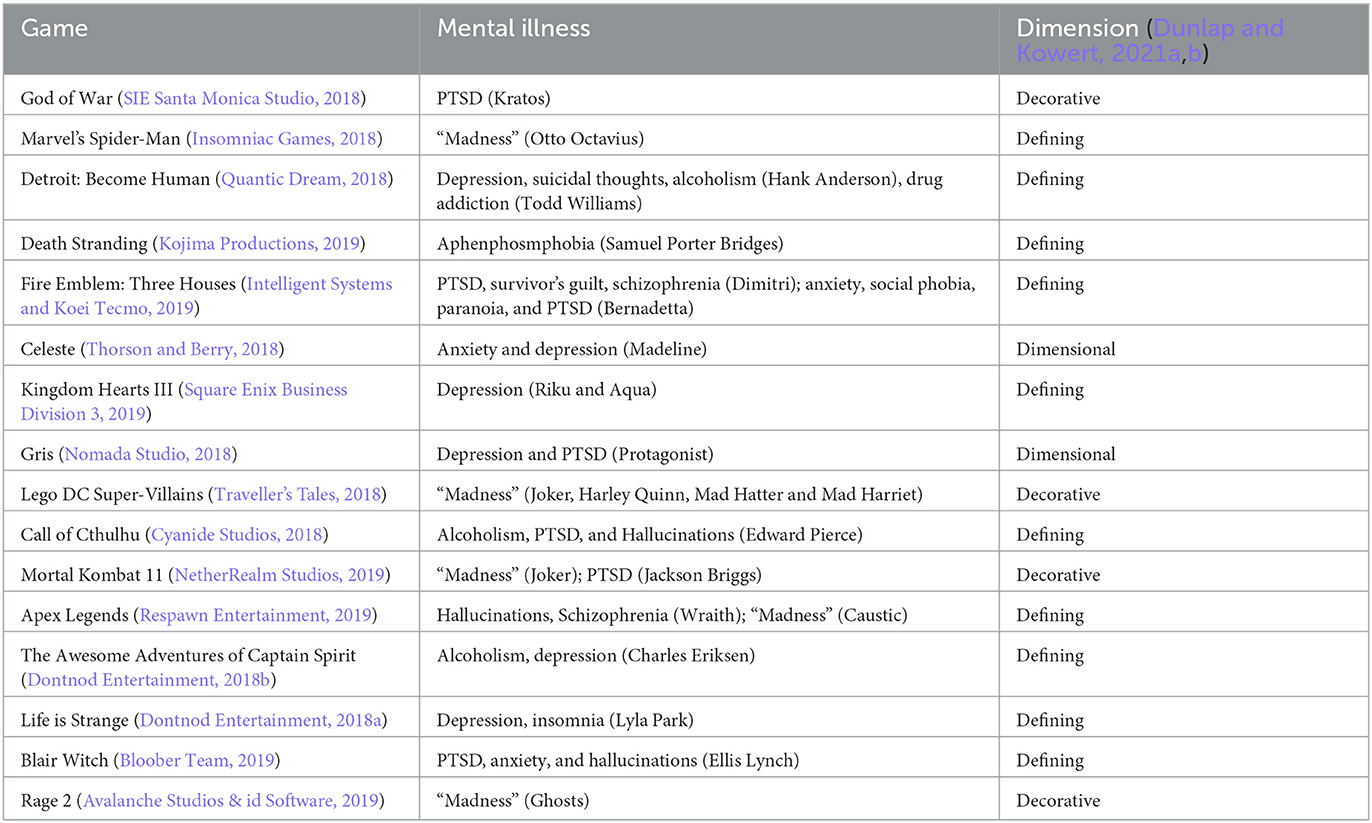This screenshot has height=823, width=1372.
Task: Select the 'Game' column header
Action: coord(54,28)
